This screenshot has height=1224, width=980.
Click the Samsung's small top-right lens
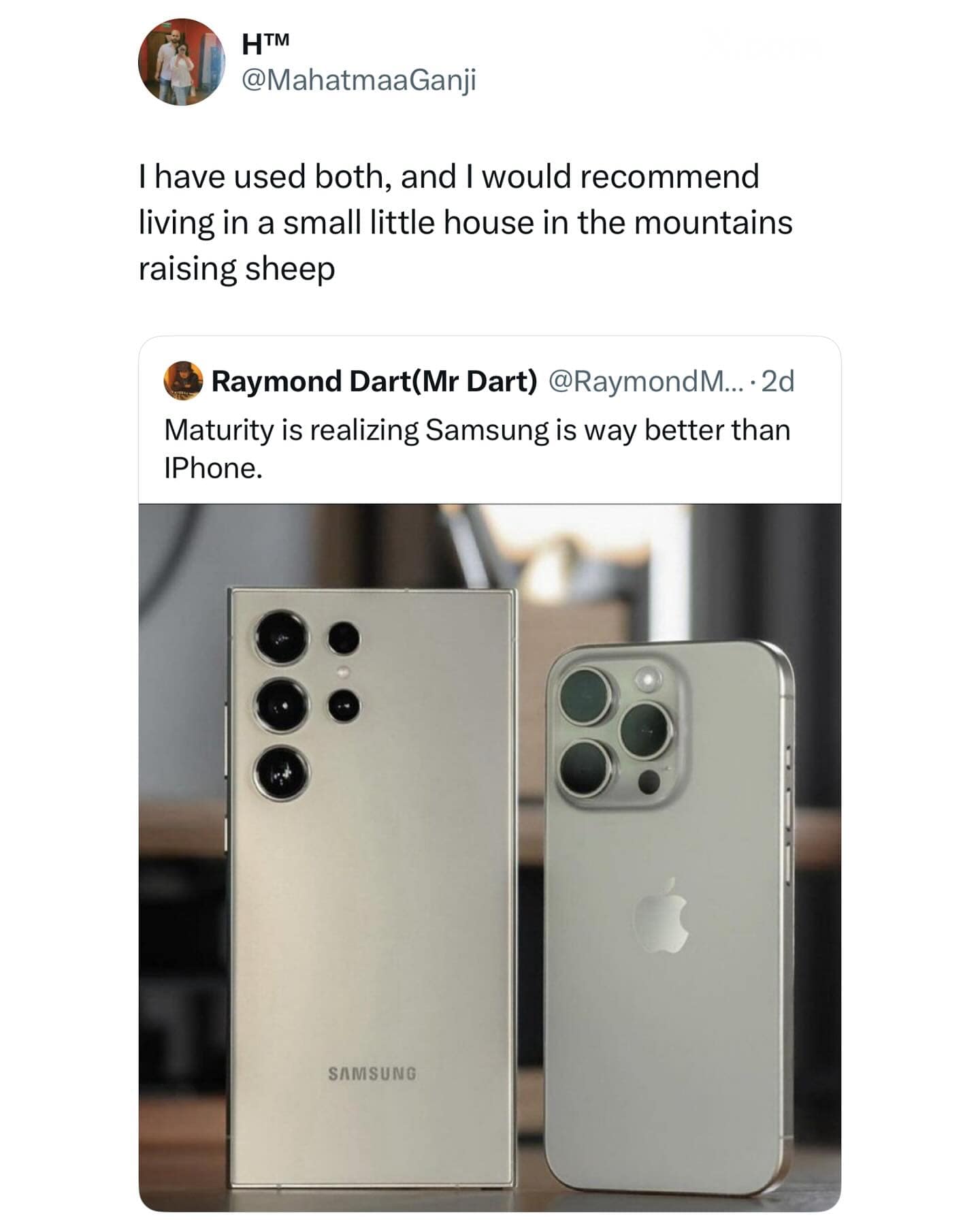[344, 639]
